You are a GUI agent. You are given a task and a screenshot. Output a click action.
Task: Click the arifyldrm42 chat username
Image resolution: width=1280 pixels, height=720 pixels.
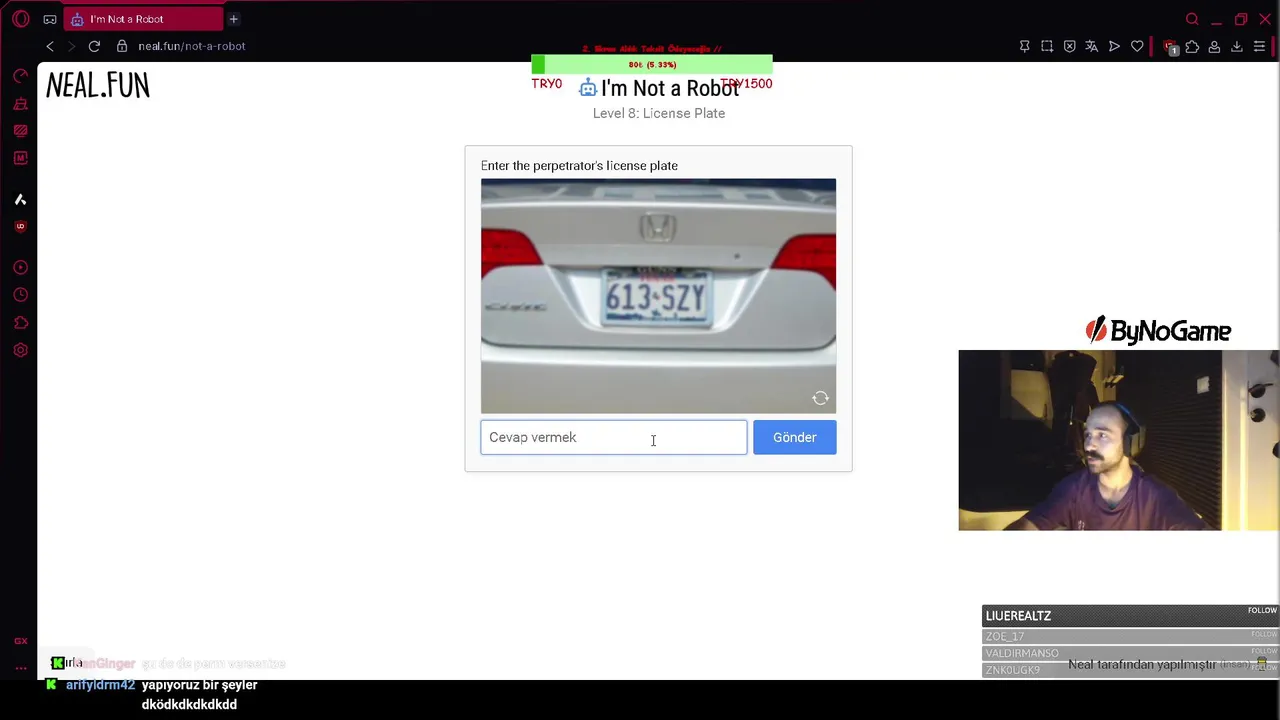(x=100, y=685)
